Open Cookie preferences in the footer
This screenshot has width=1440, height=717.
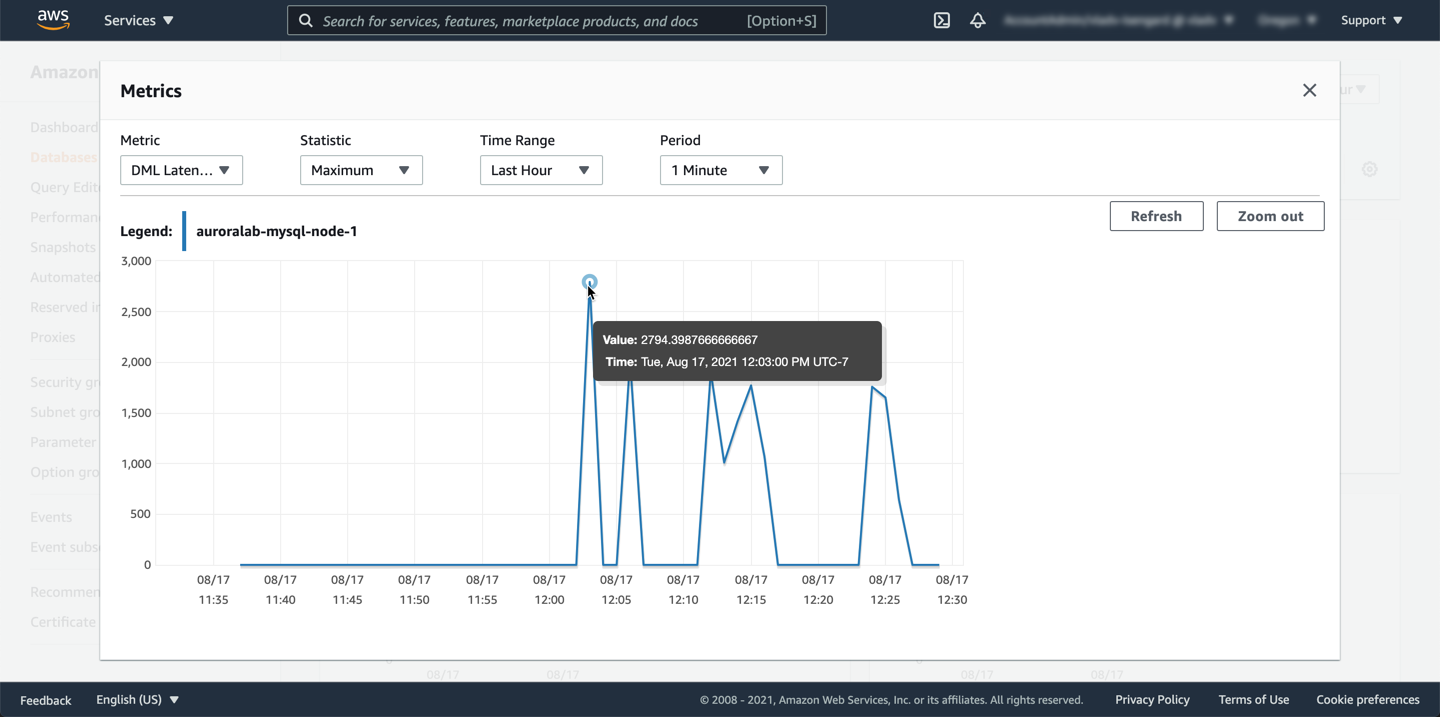coord(1367,700)
